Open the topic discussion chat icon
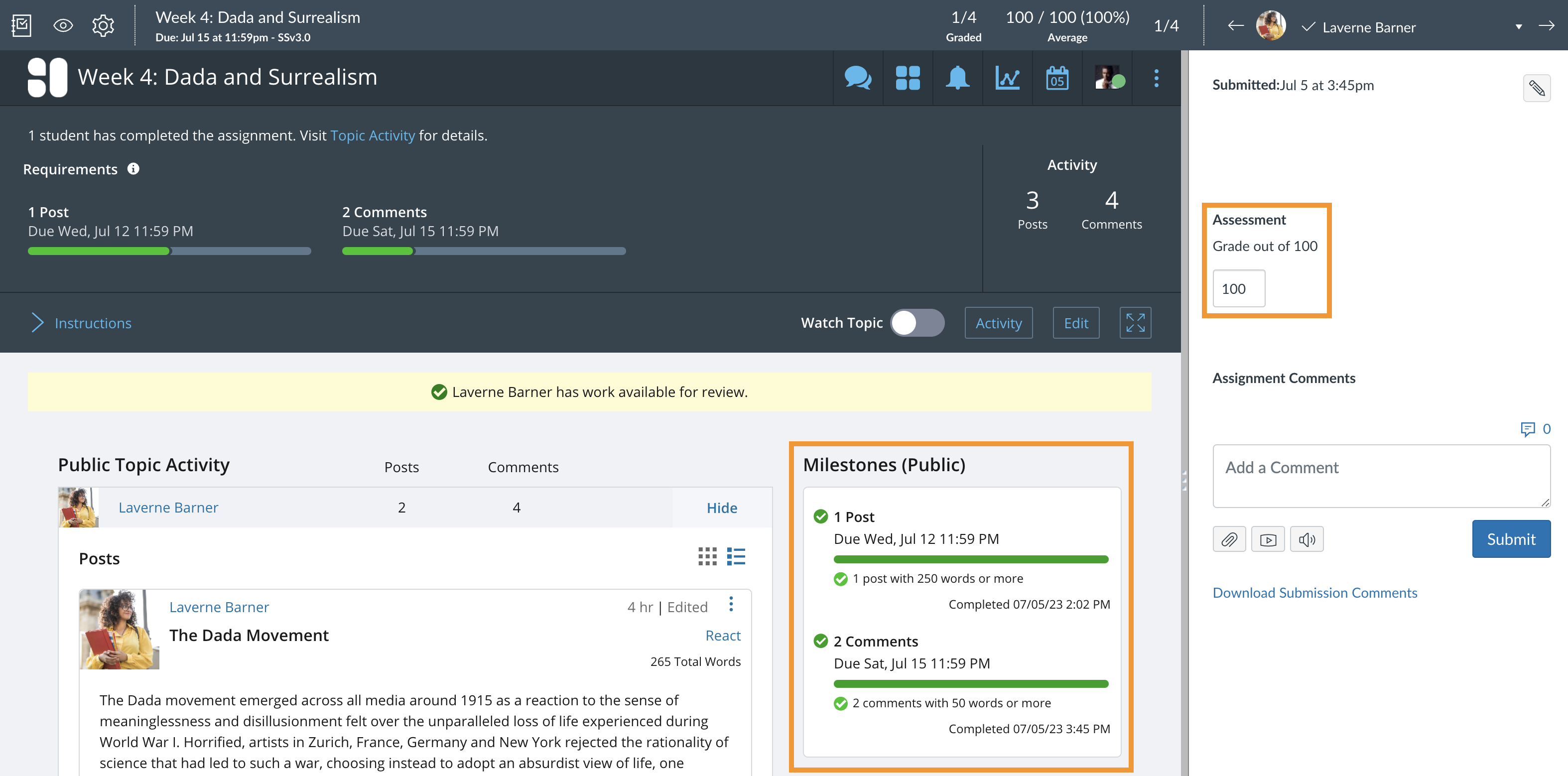This screenshot has width=1568, height=776. coord(858,78)
